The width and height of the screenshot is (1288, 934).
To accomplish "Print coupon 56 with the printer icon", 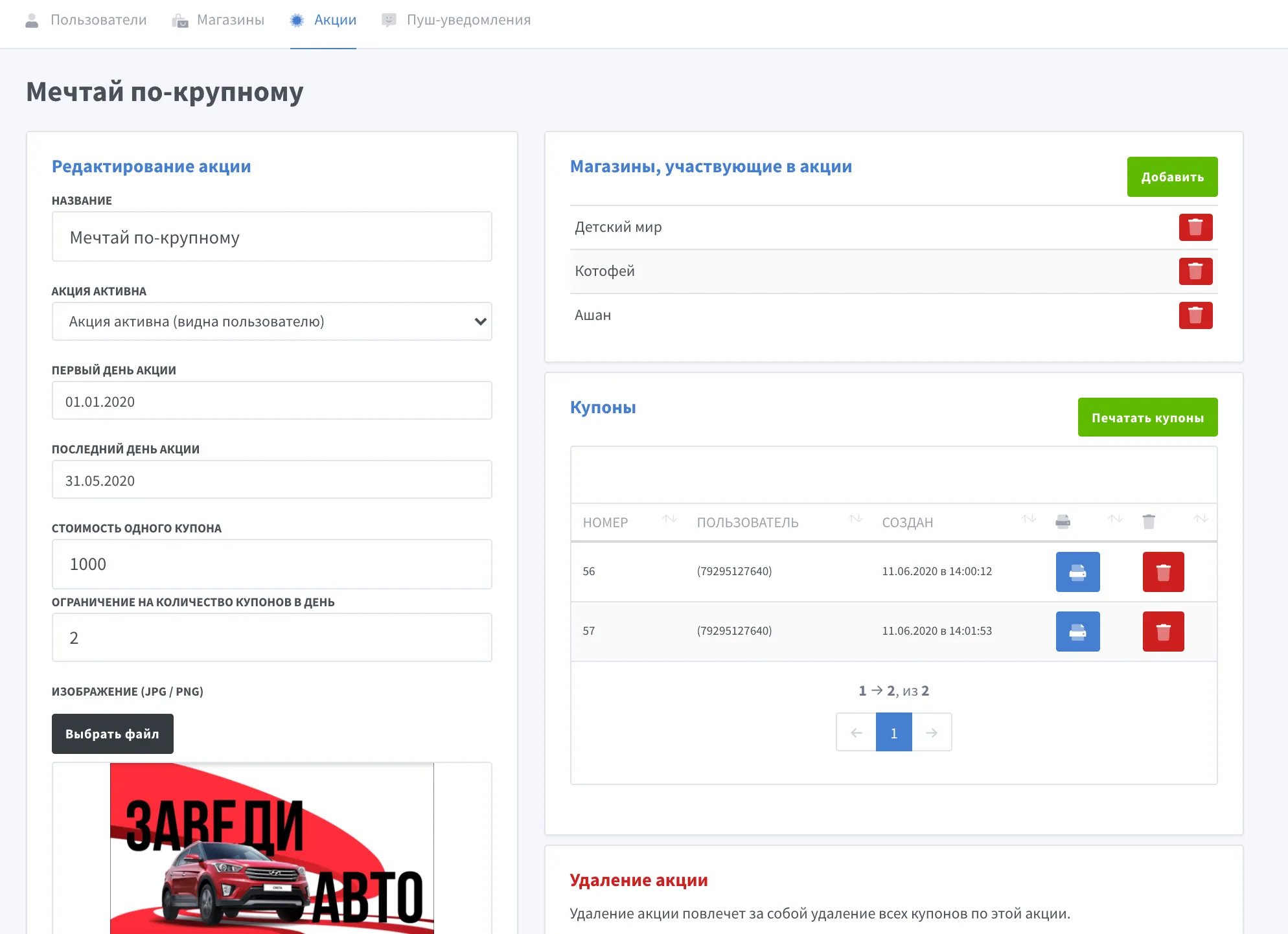I will point(1077,572).
